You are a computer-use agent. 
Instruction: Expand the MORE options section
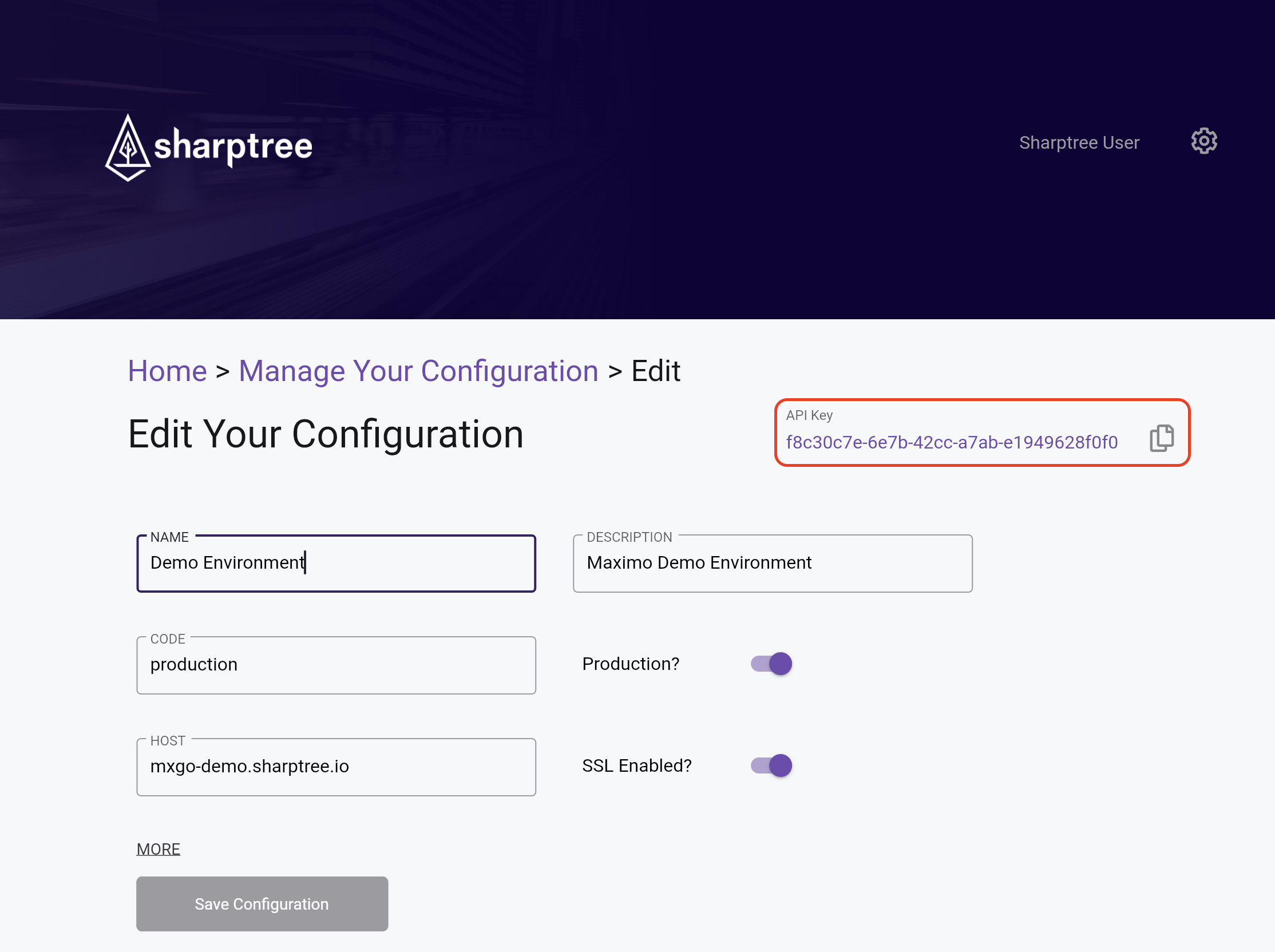159,849
